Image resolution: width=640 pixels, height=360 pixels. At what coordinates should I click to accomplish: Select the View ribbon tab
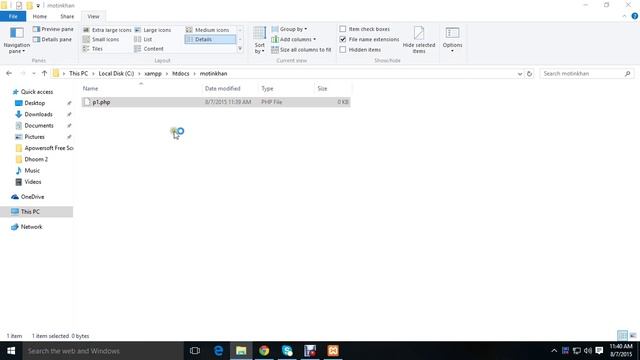click(93, 16)
